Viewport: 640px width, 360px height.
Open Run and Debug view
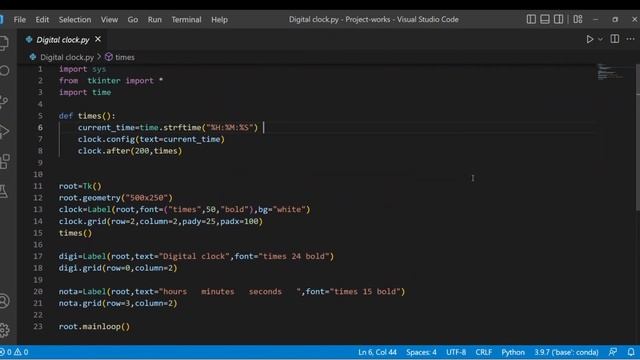pos(4,131)
